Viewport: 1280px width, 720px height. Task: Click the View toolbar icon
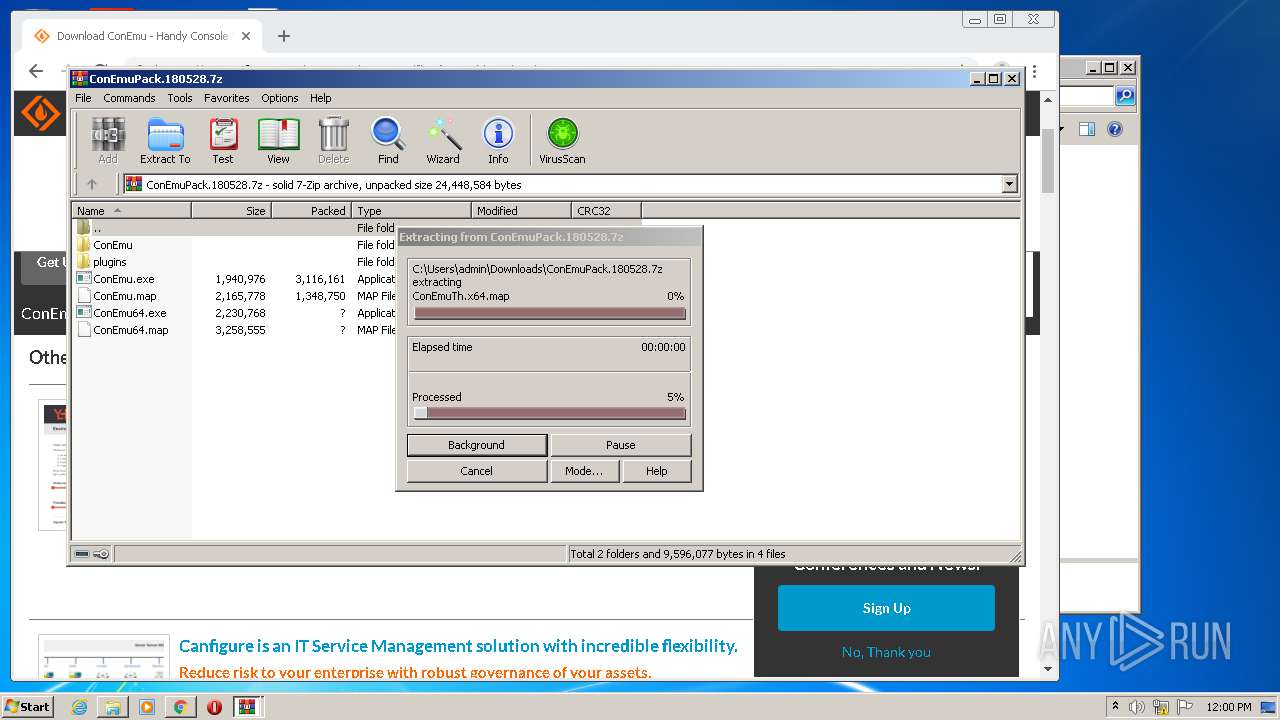pyautogui.click(x=278, y=140)
